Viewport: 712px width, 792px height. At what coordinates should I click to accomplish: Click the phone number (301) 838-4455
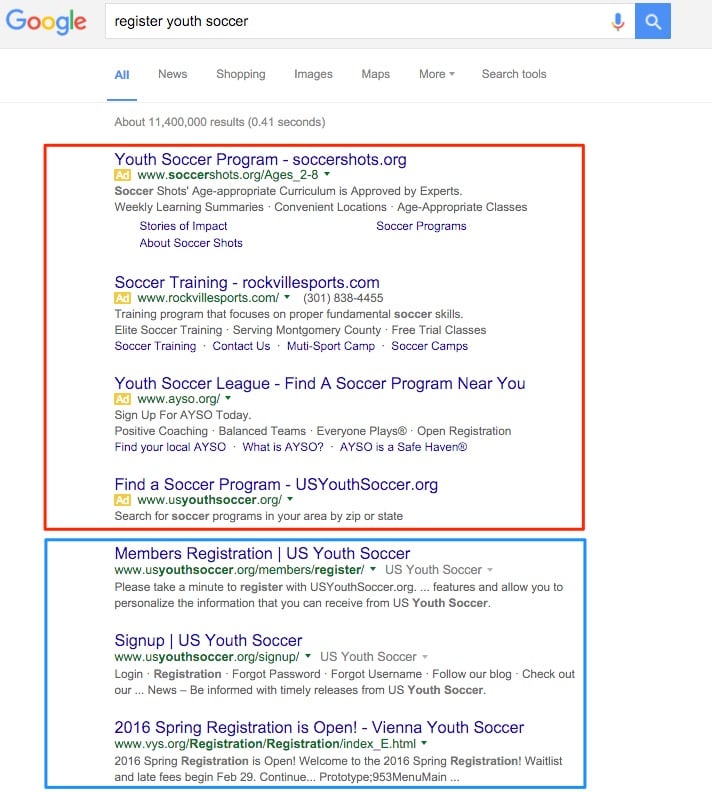[x=343, y=298]
